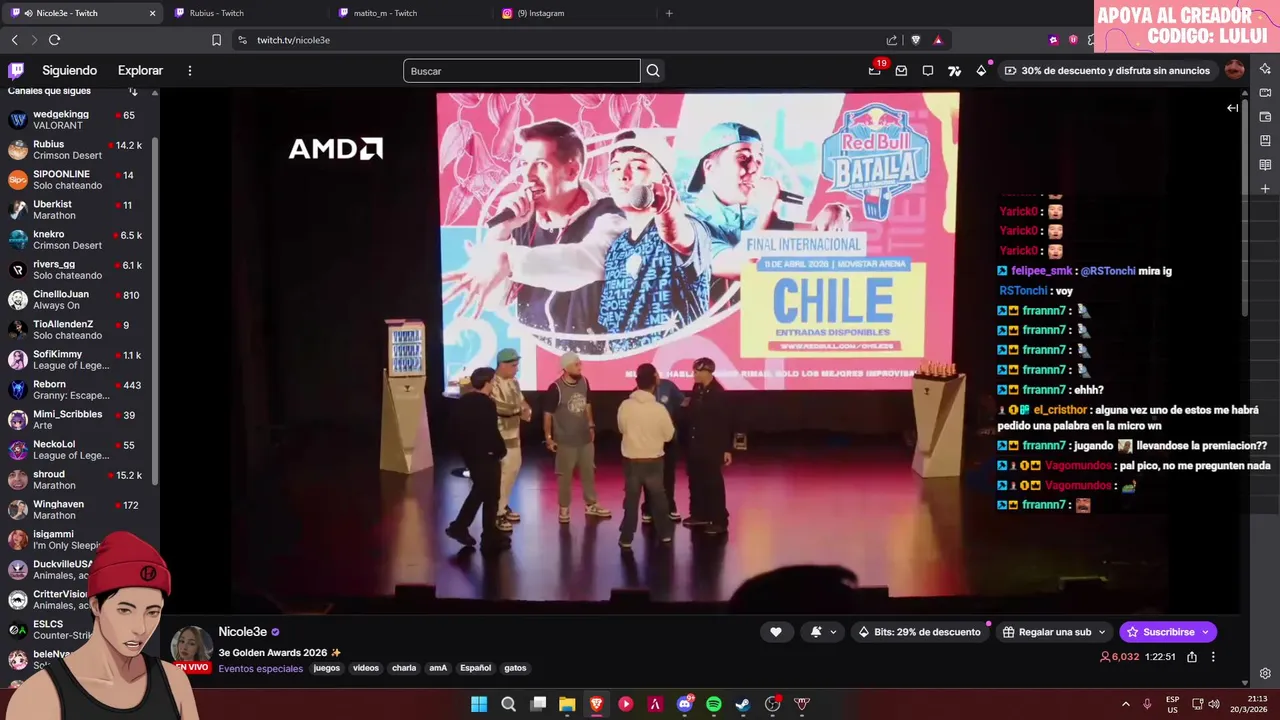This screenshot has height=720, width=1280.
Task: Open stream more options three dots
Action: point(1213,657)
